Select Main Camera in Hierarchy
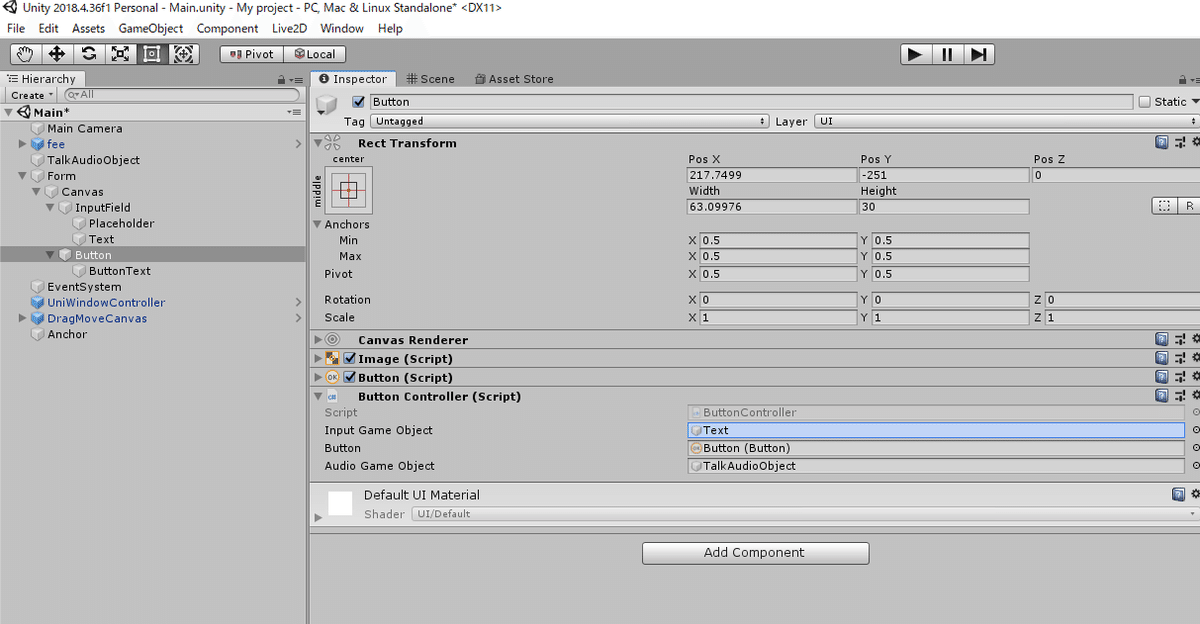 84,128
